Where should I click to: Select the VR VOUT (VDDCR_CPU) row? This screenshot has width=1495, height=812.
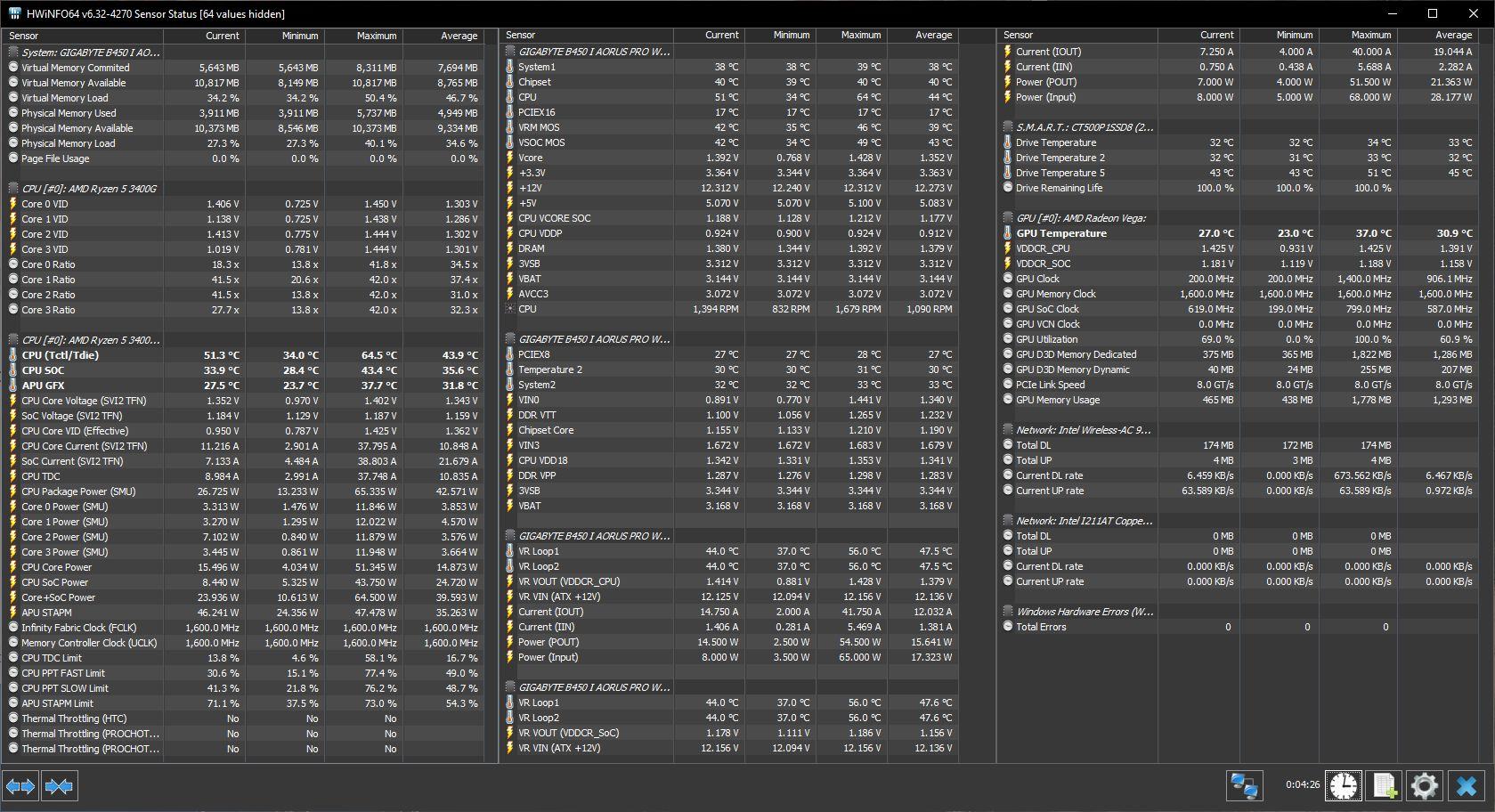pos(729,581)
